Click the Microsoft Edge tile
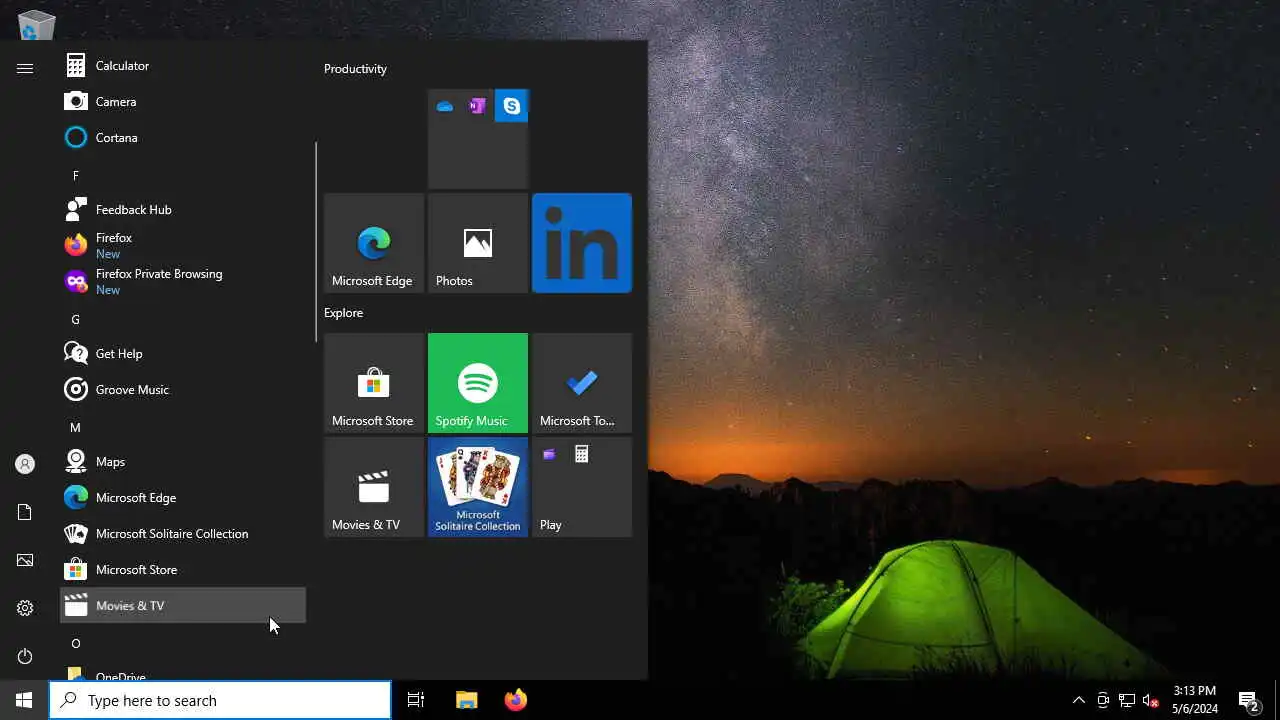 point(374,243)
